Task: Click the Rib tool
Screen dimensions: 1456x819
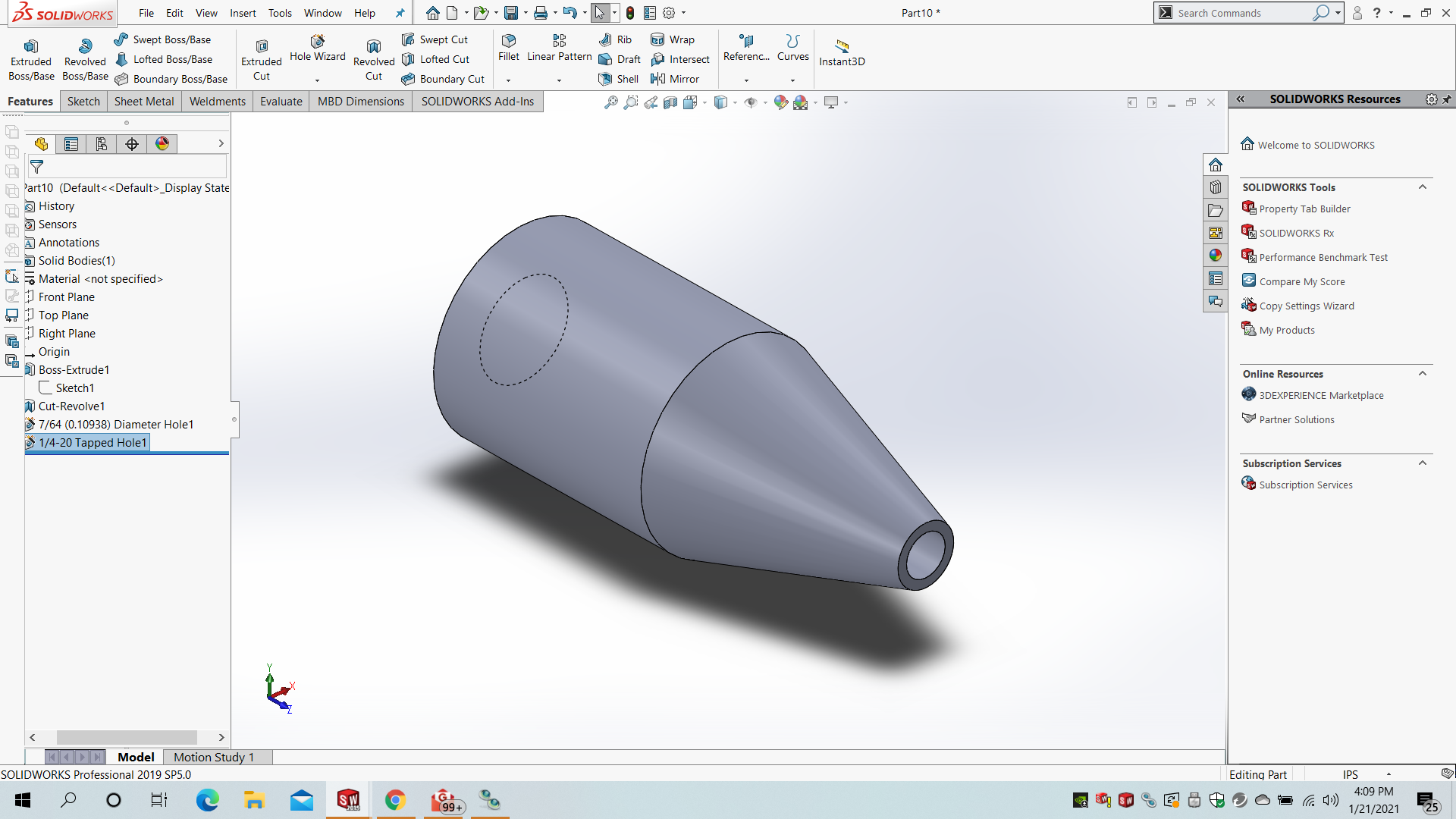Action: 615,39
